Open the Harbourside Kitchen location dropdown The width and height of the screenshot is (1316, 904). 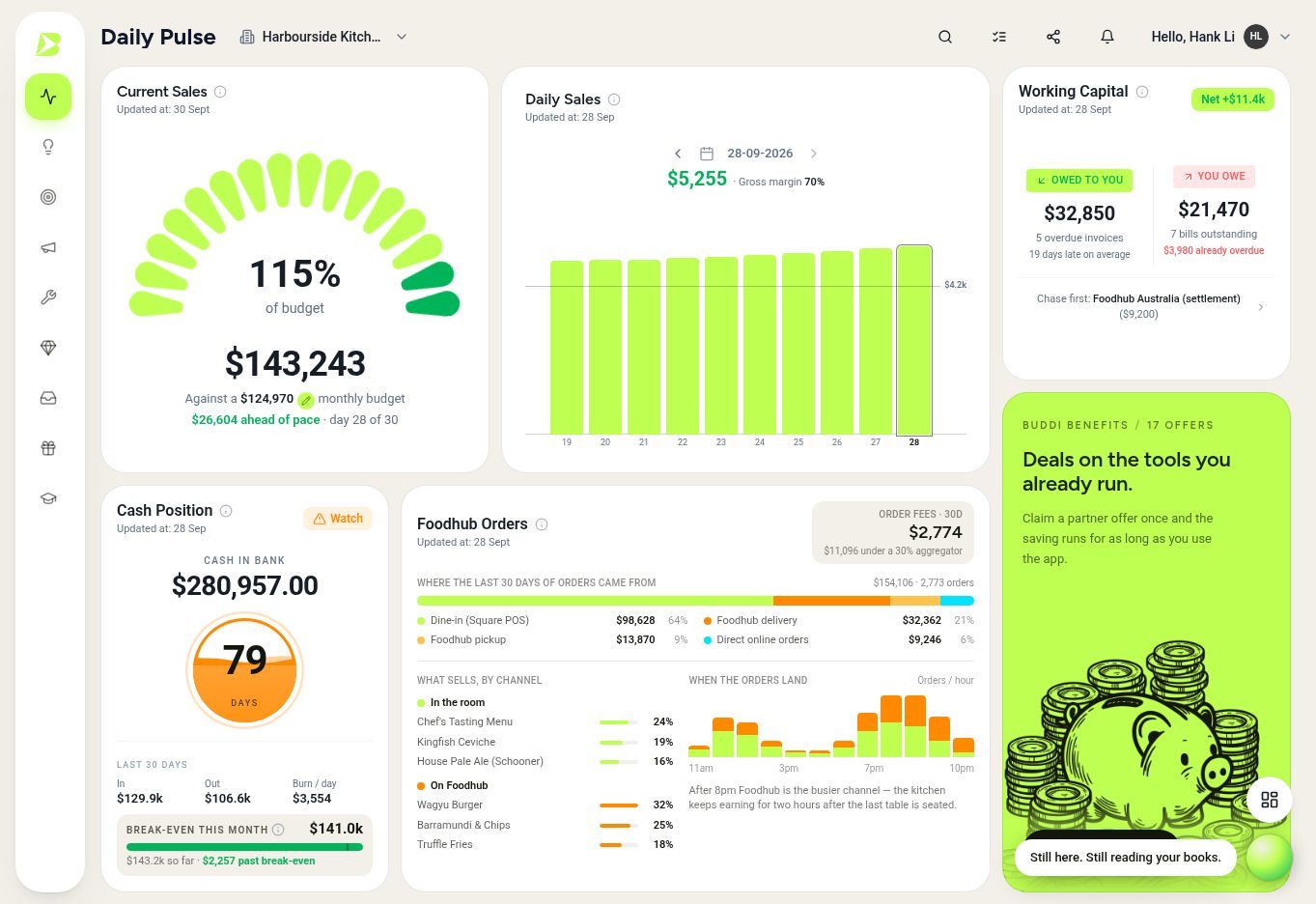click(322, 37)
